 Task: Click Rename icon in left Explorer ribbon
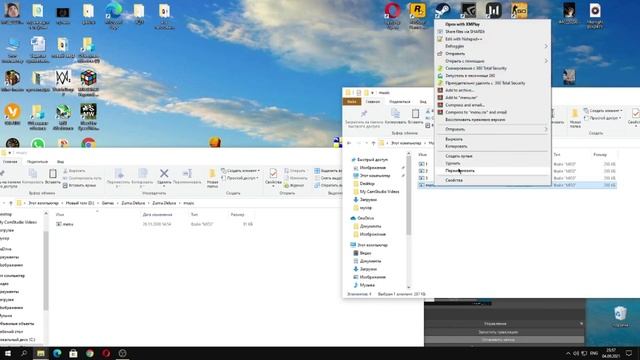click(187, 173)
